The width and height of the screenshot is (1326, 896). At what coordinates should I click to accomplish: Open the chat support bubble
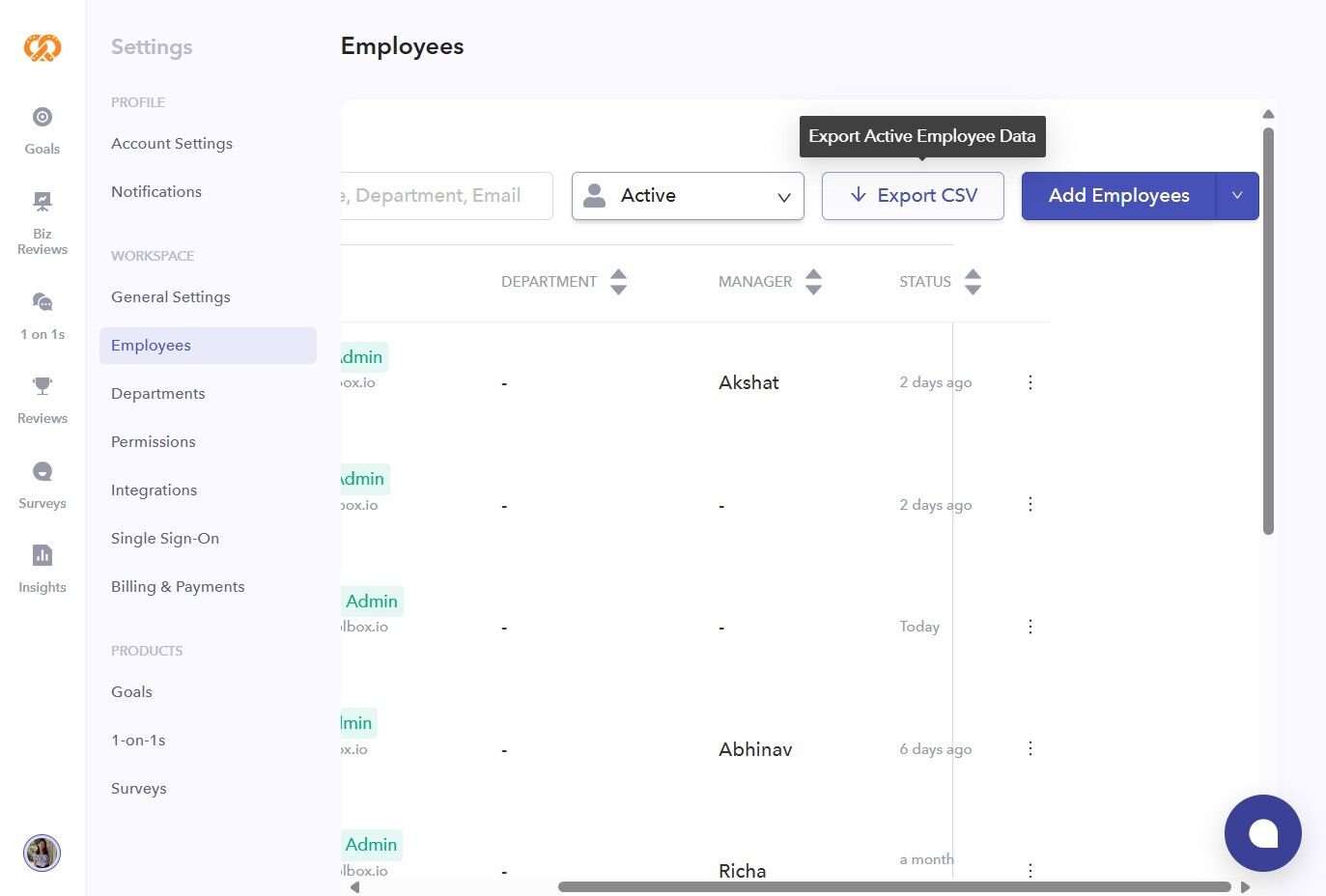pyautogui.click(x=1262, y=832)
